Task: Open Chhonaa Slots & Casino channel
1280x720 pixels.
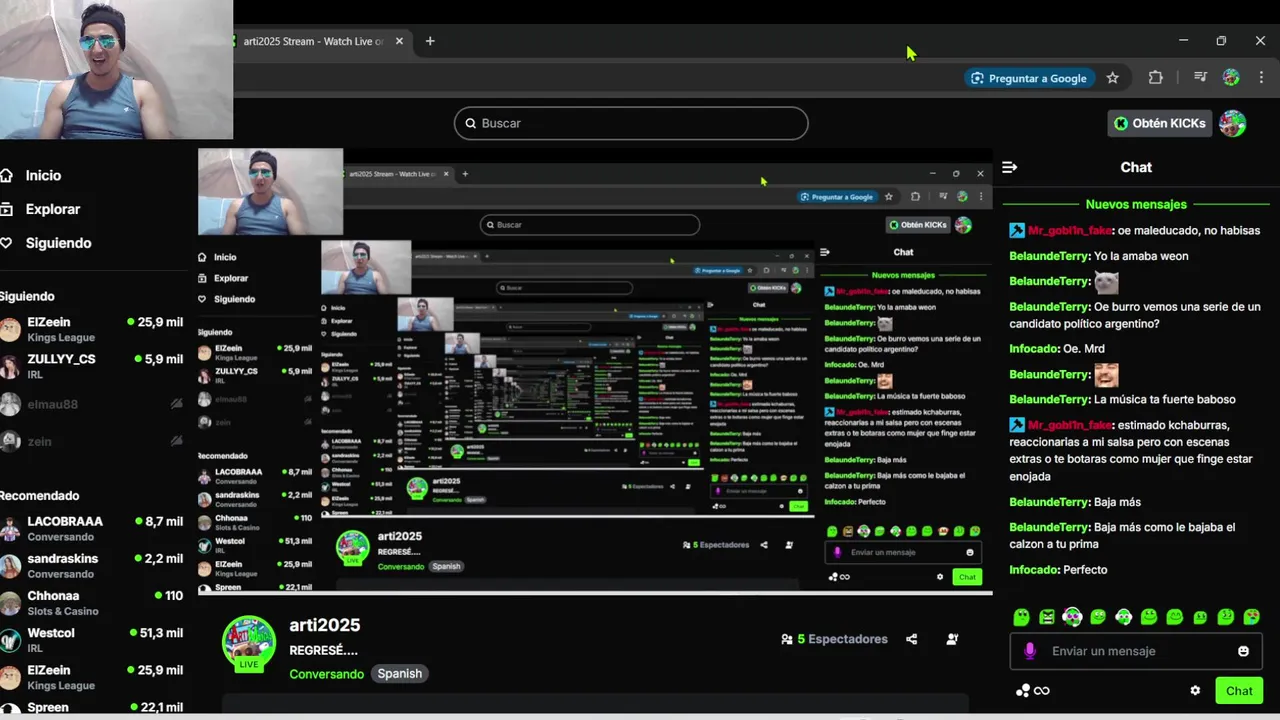Action: pos(92,603)
